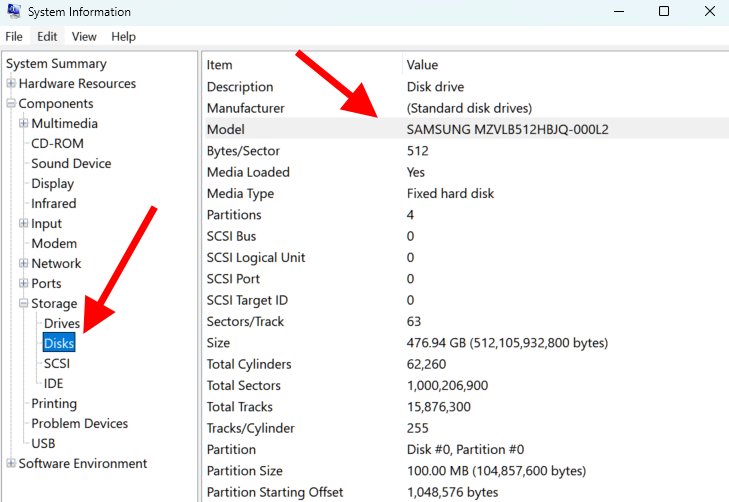Select the Sound Device item
The width and height of the screenshot is (729, 502).
coord(71,164)
